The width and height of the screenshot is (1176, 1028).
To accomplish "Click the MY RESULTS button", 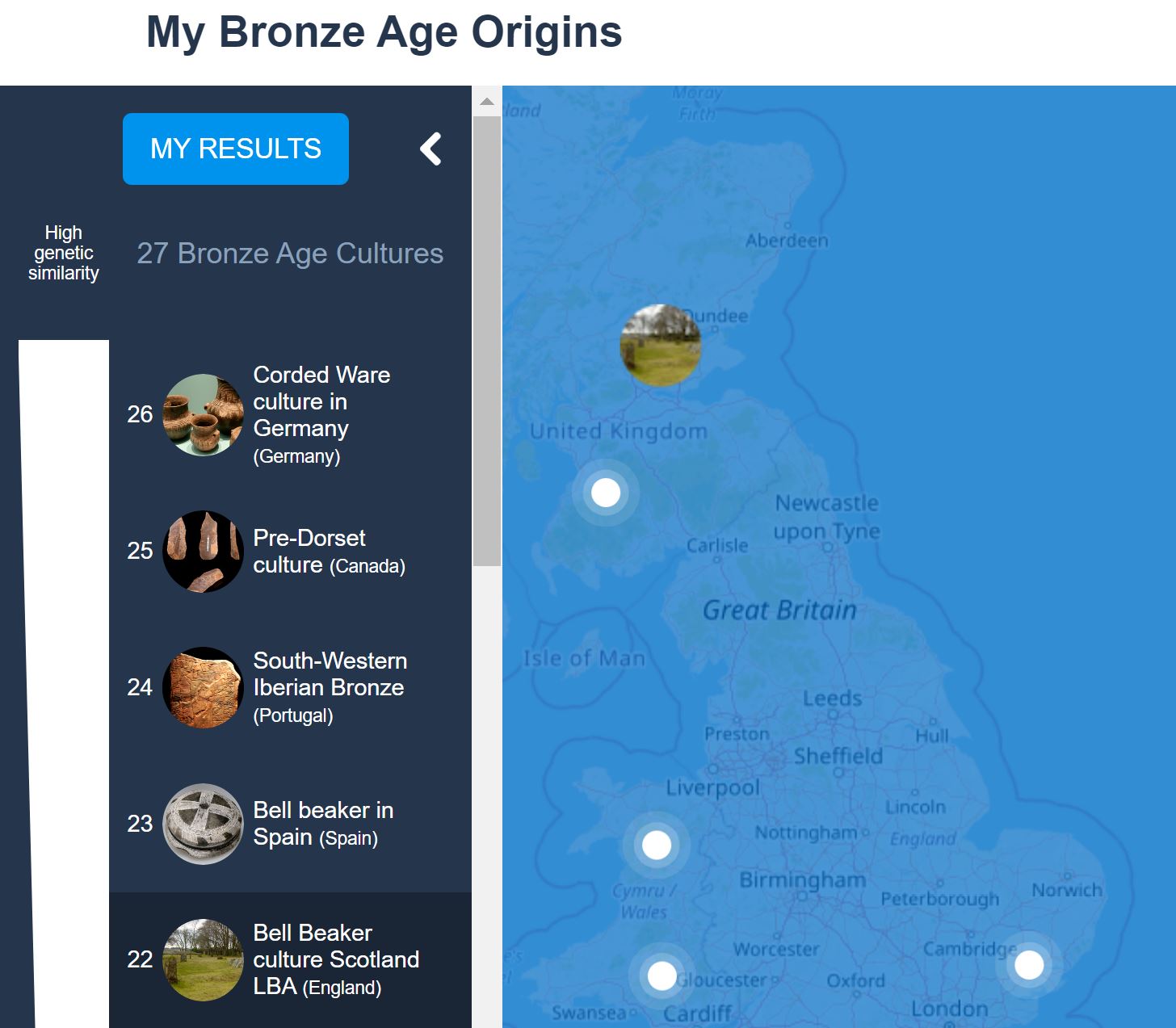I will tap(236, 149).
